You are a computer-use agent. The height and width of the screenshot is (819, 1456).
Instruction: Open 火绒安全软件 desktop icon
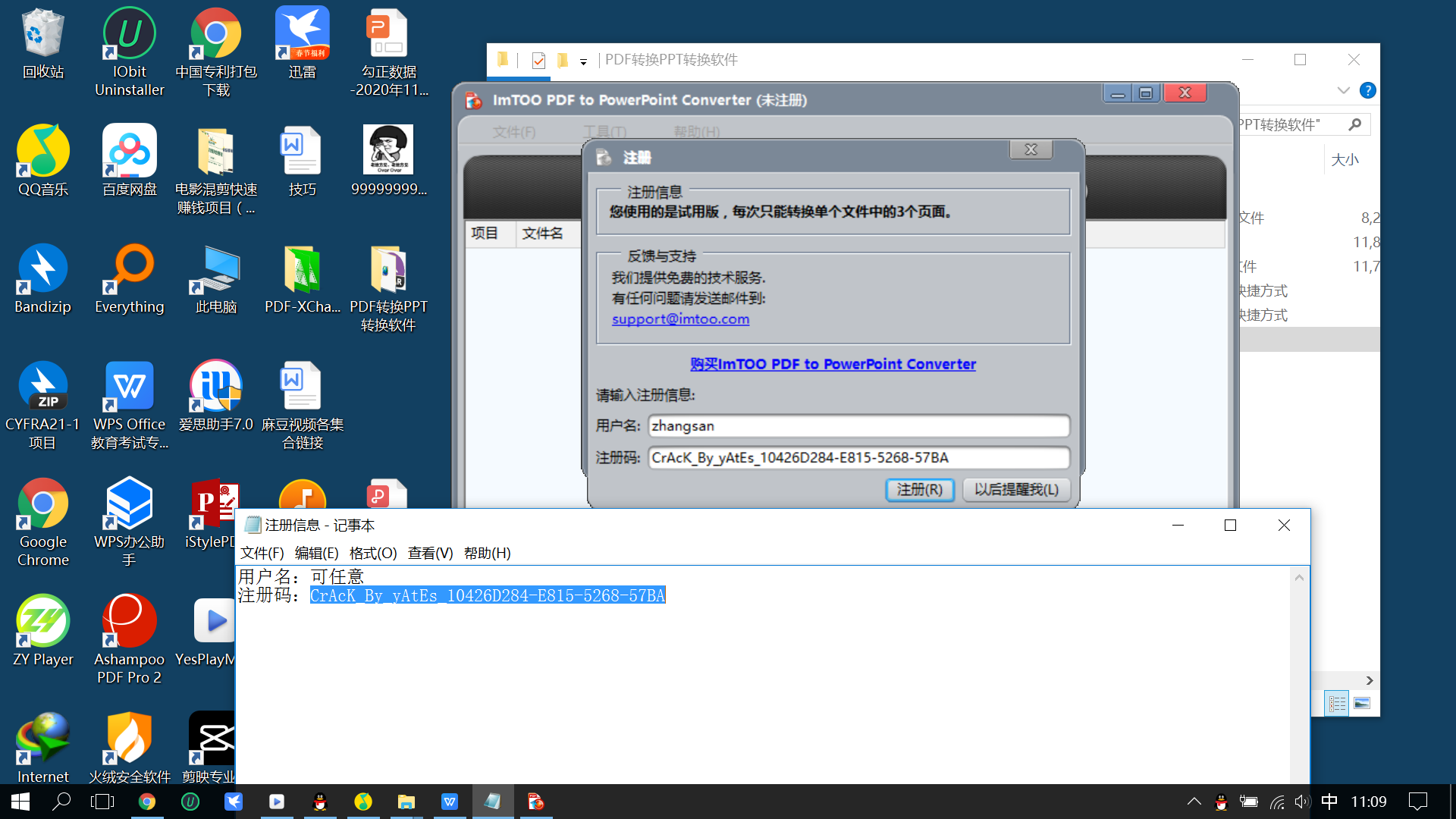(129, 748)
